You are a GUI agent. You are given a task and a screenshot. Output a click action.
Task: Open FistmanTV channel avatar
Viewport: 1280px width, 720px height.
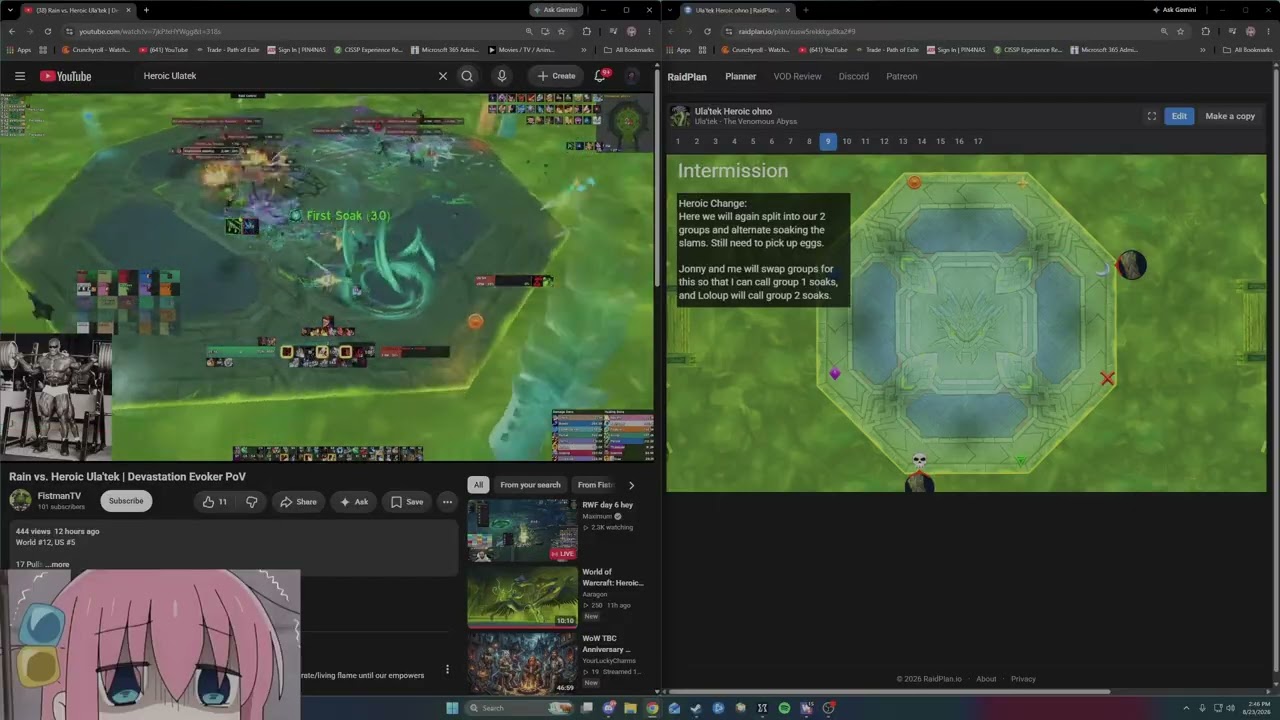[x=20, y=500]
